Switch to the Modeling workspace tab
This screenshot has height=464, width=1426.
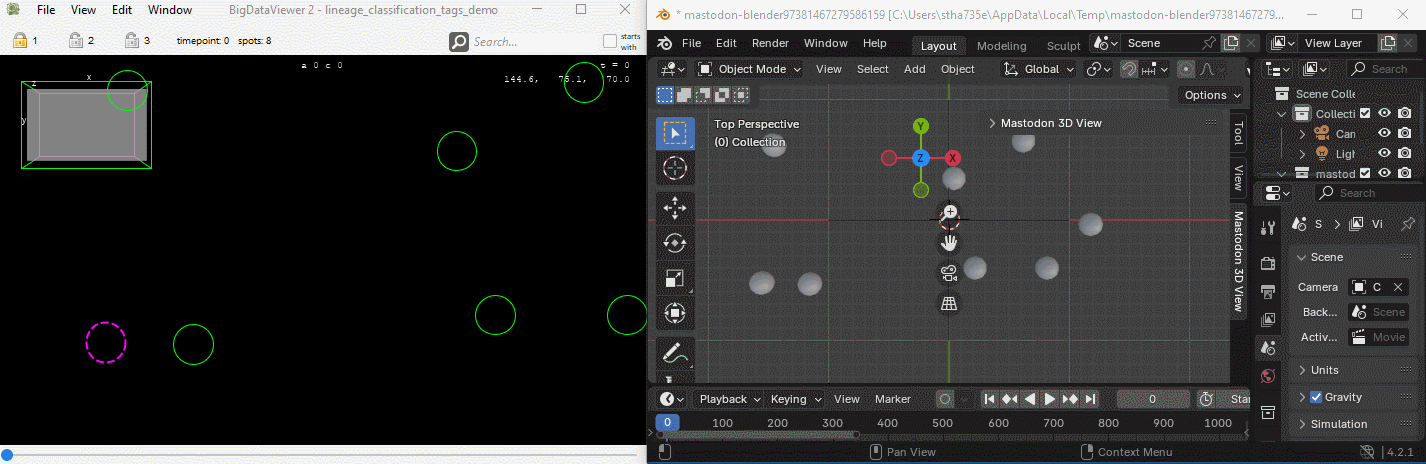pos(1001,45)
